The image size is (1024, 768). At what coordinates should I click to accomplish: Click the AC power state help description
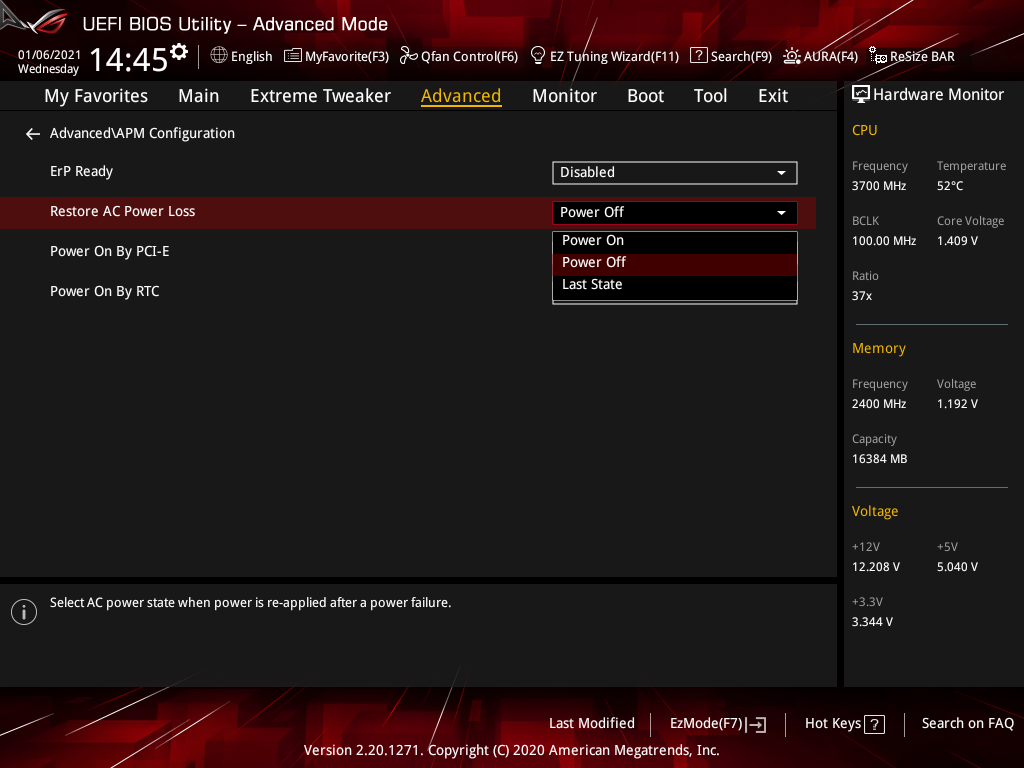pyautogui.click(x=250, y=603)
